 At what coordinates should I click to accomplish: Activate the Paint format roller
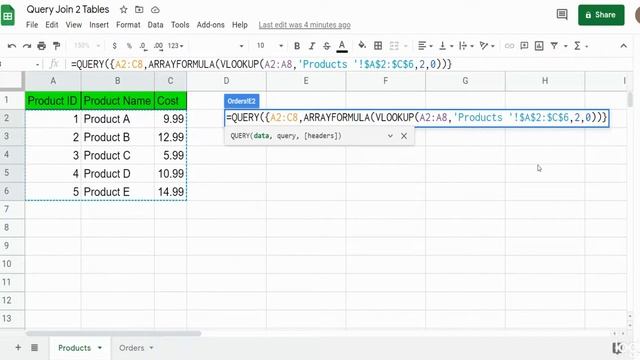(56, 46)
